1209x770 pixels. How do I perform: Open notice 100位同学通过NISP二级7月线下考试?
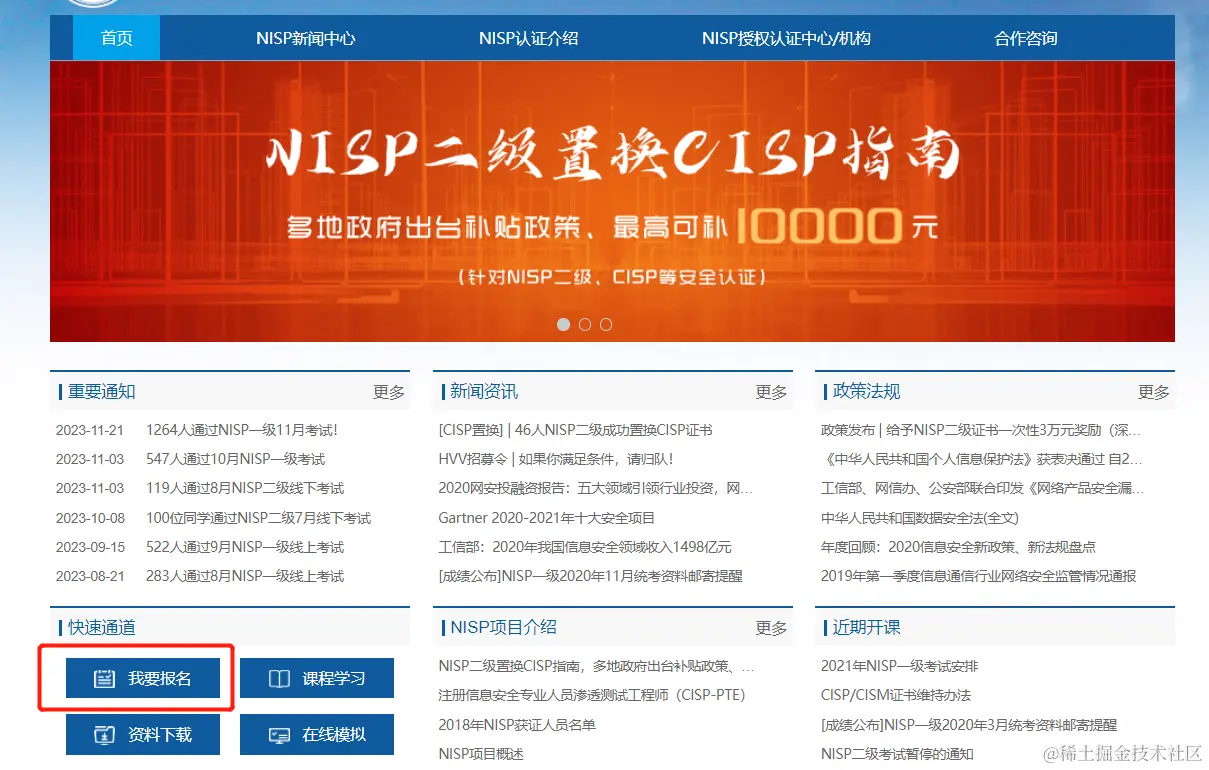258,518
